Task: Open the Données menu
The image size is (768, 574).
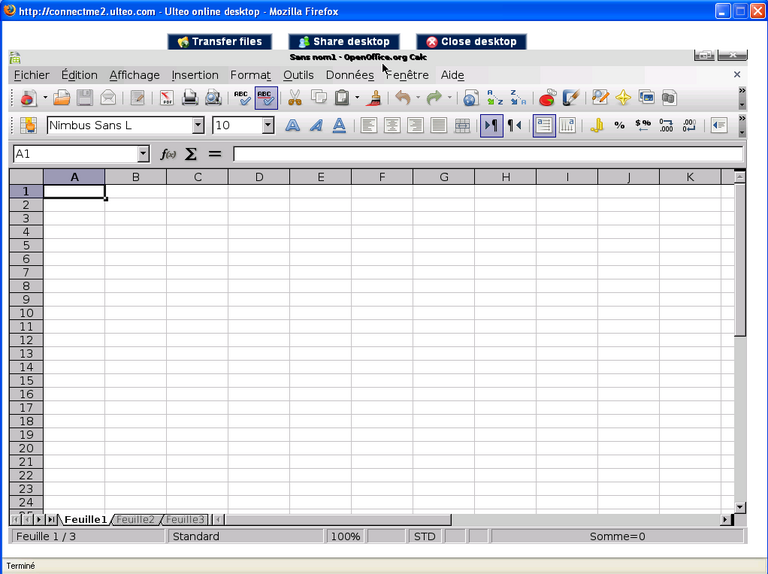Action: tap(350, 75)
